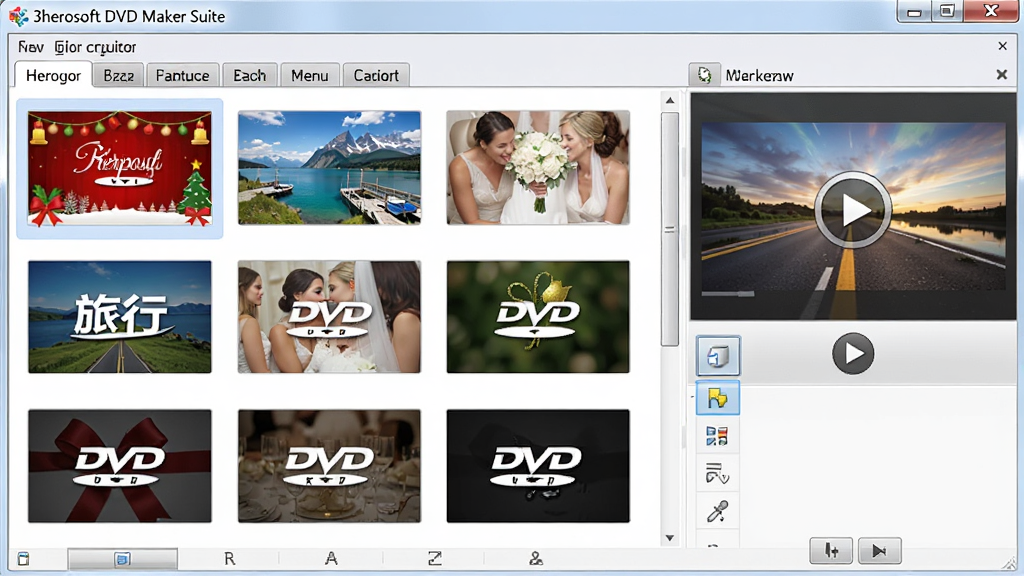Image resolution: width=1024 pixels, height=576 pixels.
Task: Click the template list scroll-down arrow
Action: click(669, 538)
